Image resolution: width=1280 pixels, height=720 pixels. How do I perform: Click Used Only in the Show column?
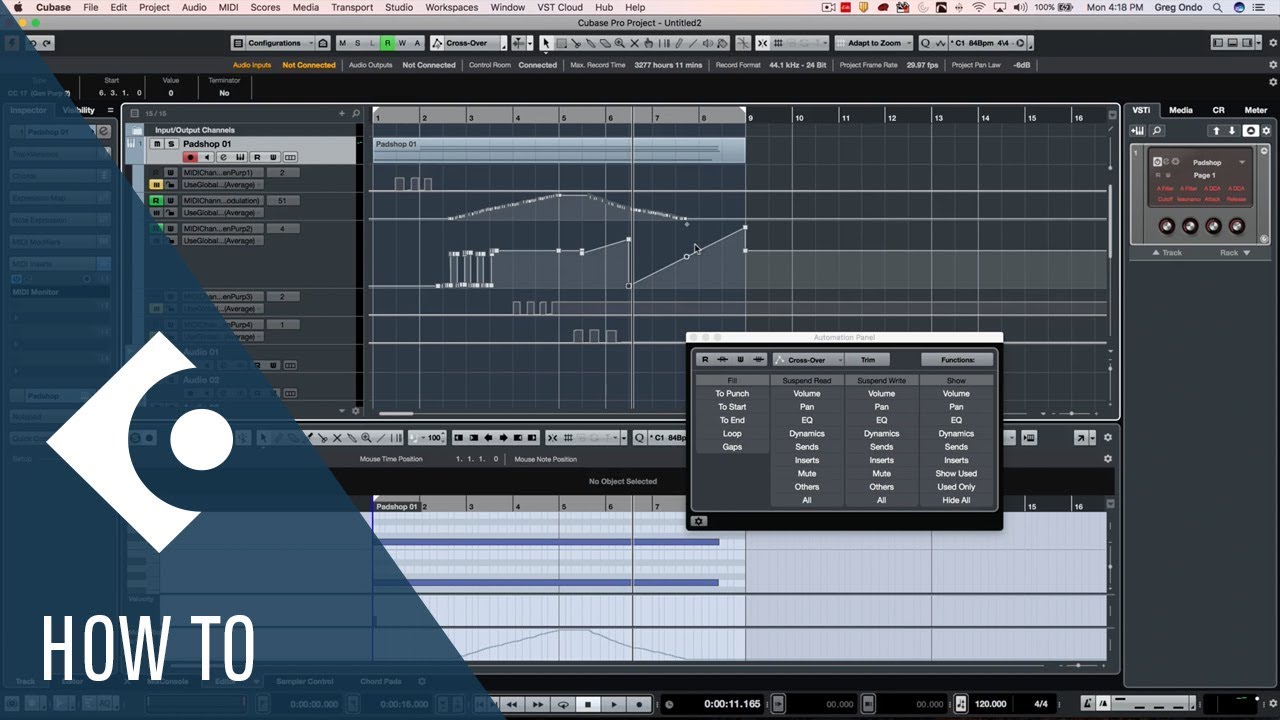click(956, 487)
